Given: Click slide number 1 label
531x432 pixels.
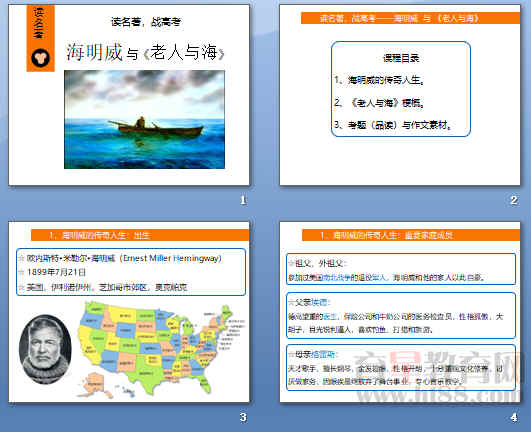Looking at the screenshot, I should (243, 200).
